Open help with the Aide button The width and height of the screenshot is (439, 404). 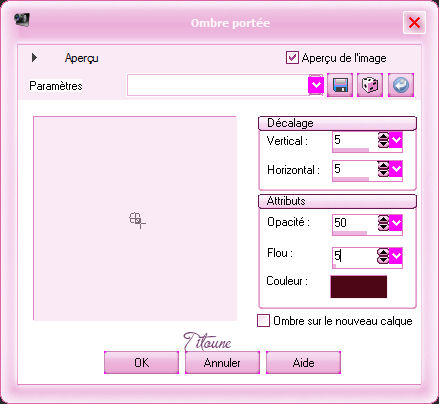303,362
